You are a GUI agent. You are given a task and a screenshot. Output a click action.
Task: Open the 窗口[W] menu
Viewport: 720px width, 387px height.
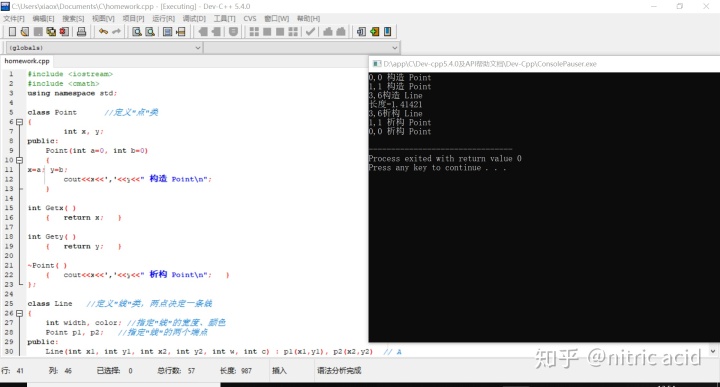click(276, 18)
